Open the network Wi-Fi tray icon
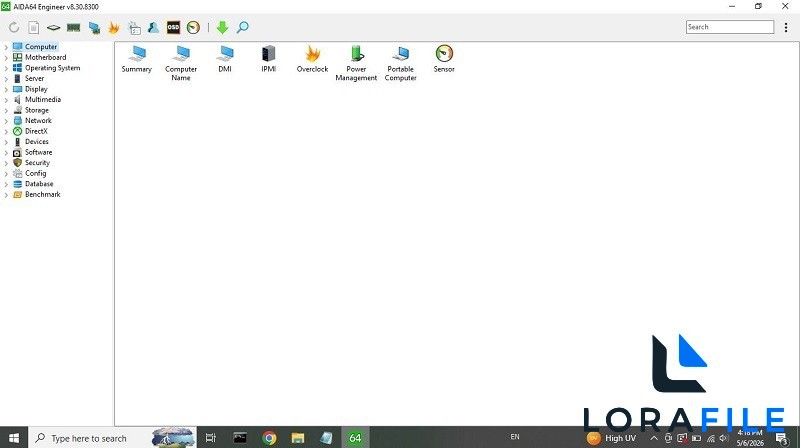Viewport: 800px width, 448px height. pos(711,438)
